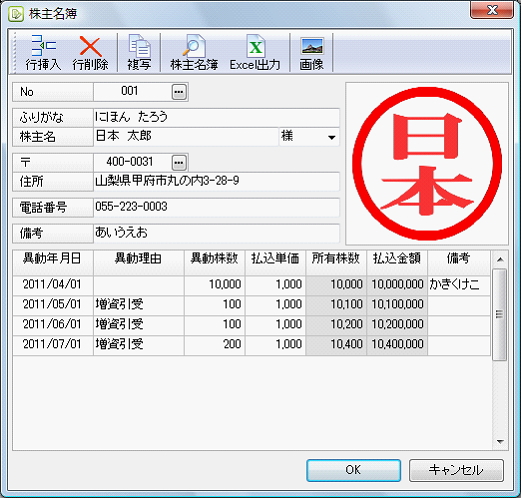Click the 電話番号 phone number field
This screenshot has width=521, height=498.
(x=216, y=207)
